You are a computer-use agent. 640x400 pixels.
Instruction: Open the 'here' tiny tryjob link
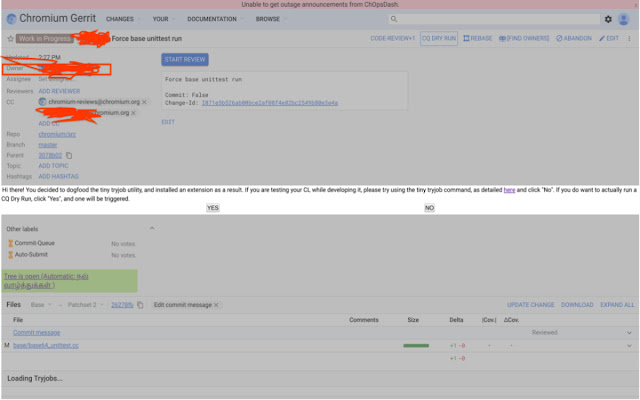point(509,190)
